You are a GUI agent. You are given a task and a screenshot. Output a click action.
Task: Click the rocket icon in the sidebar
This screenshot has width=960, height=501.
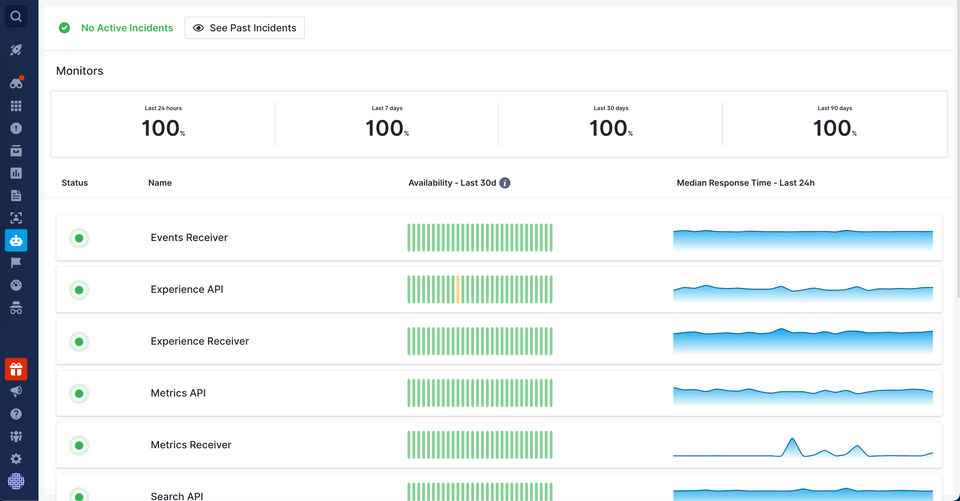tap(16, 50)
